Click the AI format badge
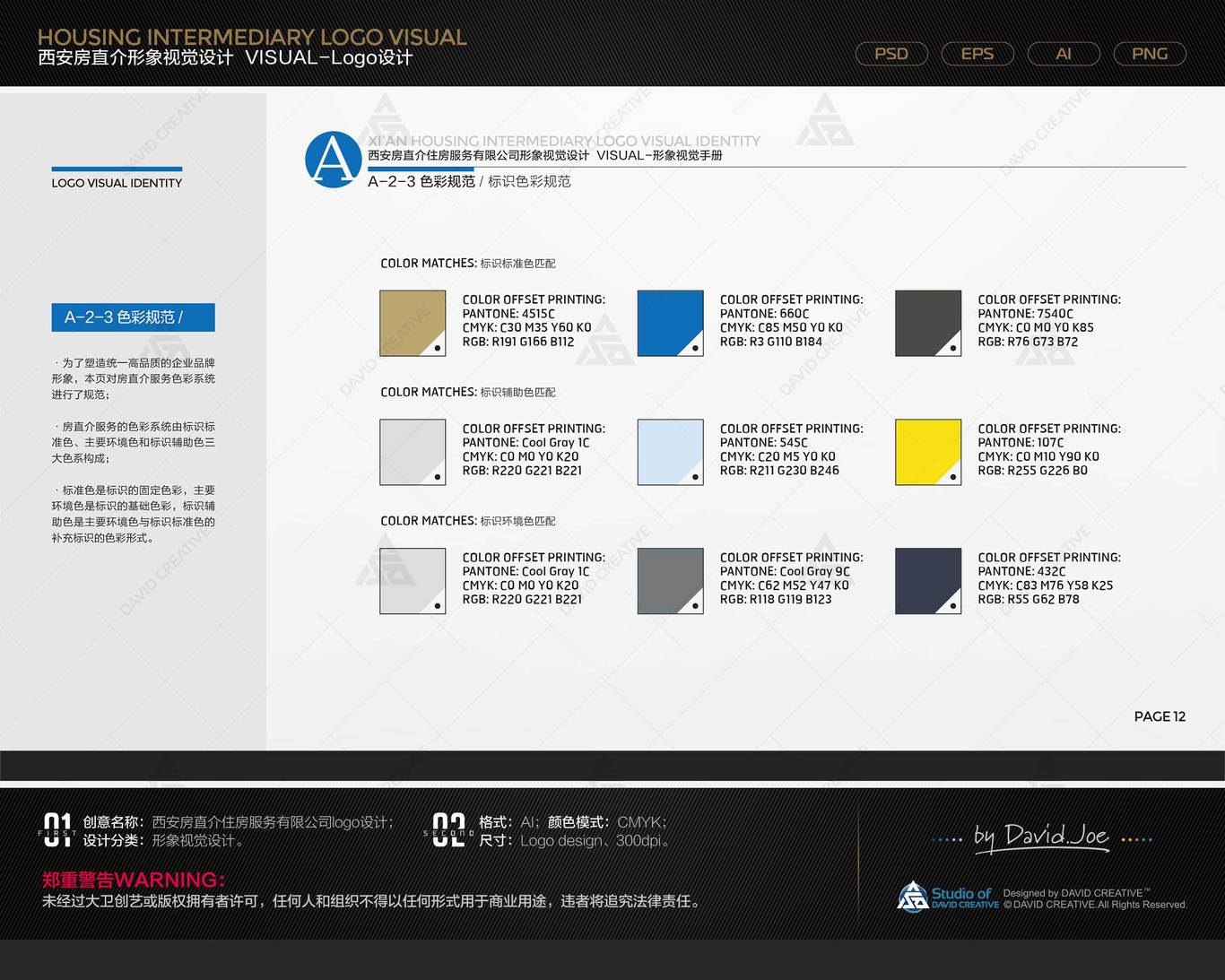Image resolution: width=1225 pixels, height=980 pixels. [1064, 54]
